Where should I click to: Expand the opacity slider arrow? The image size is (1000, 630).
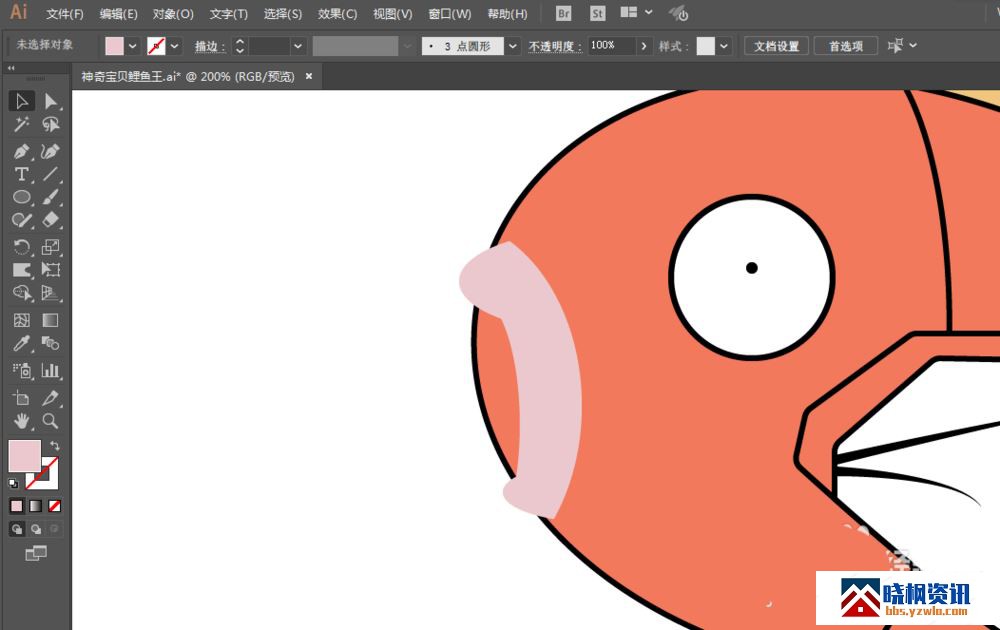pyautogui.click(x=643, y=46)
